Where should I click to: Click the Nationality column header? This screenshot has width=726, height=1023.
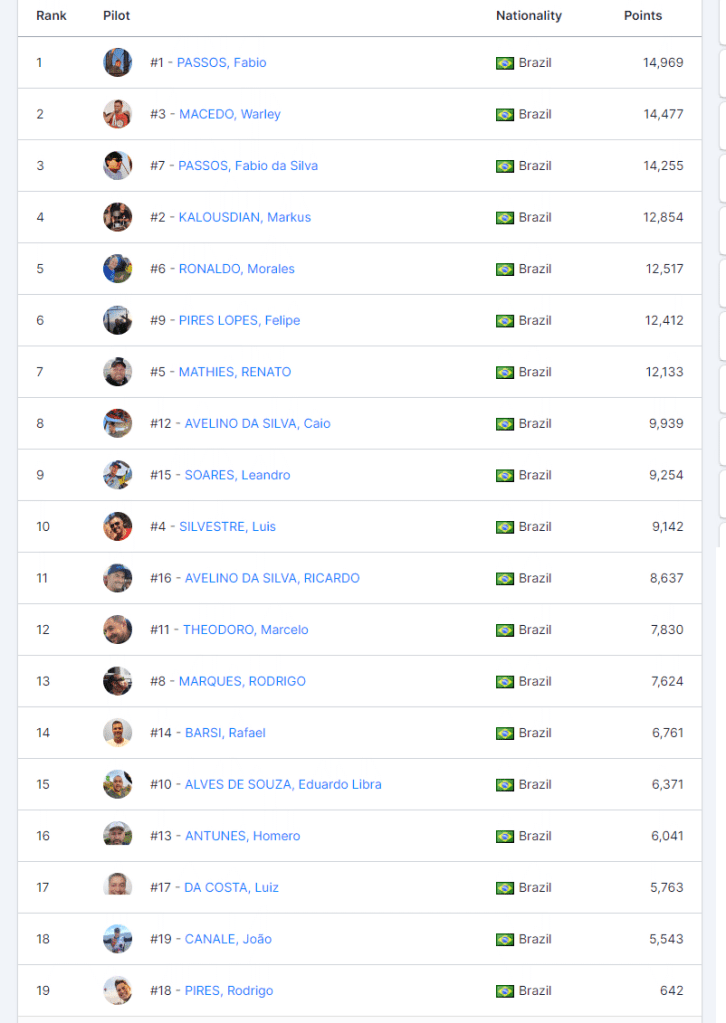529,15
